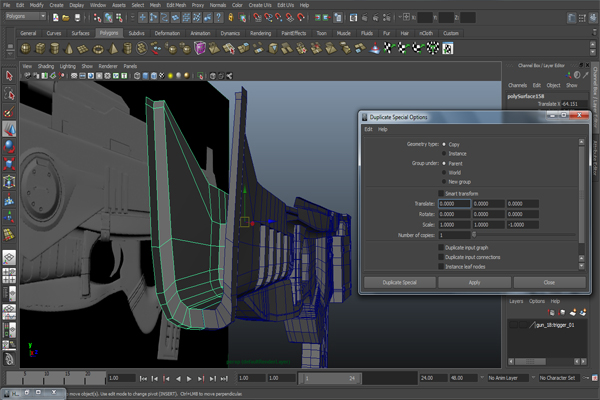Open the Polygons menu set dropdown
The image size is (600, 400).
[26, 16]
